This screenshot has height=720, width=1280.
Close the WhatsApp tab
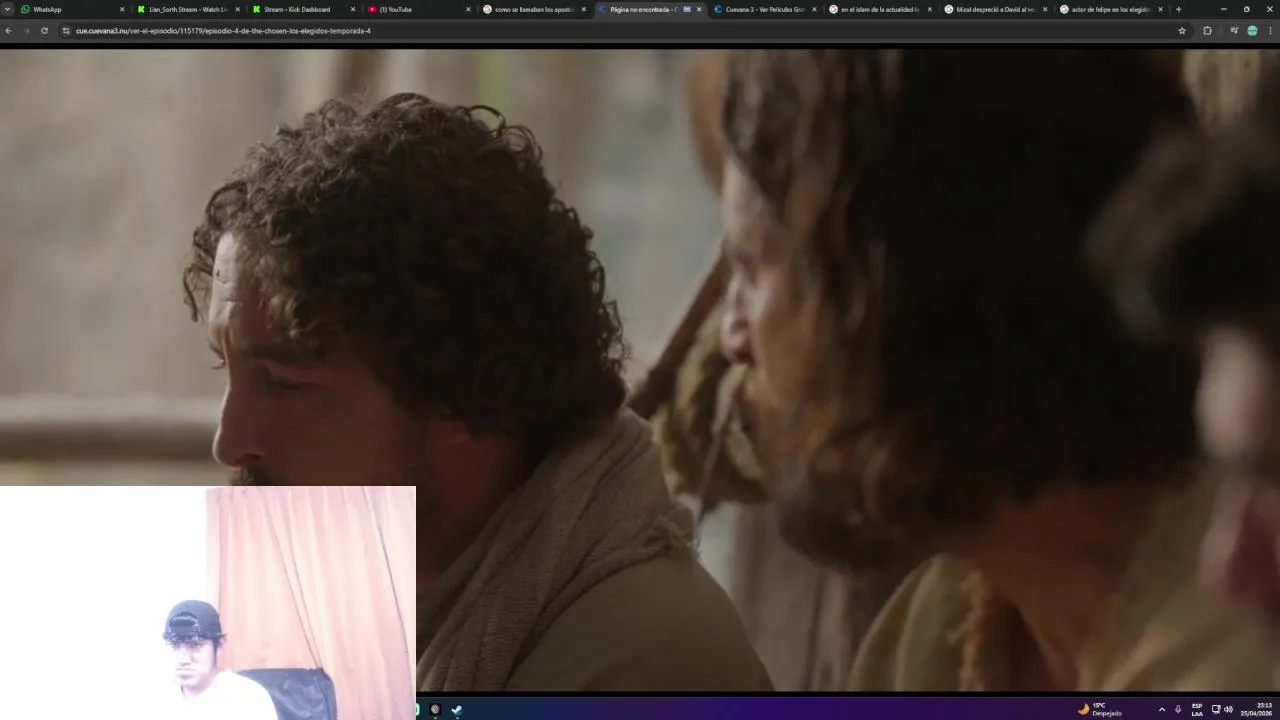tap(122, 9)
